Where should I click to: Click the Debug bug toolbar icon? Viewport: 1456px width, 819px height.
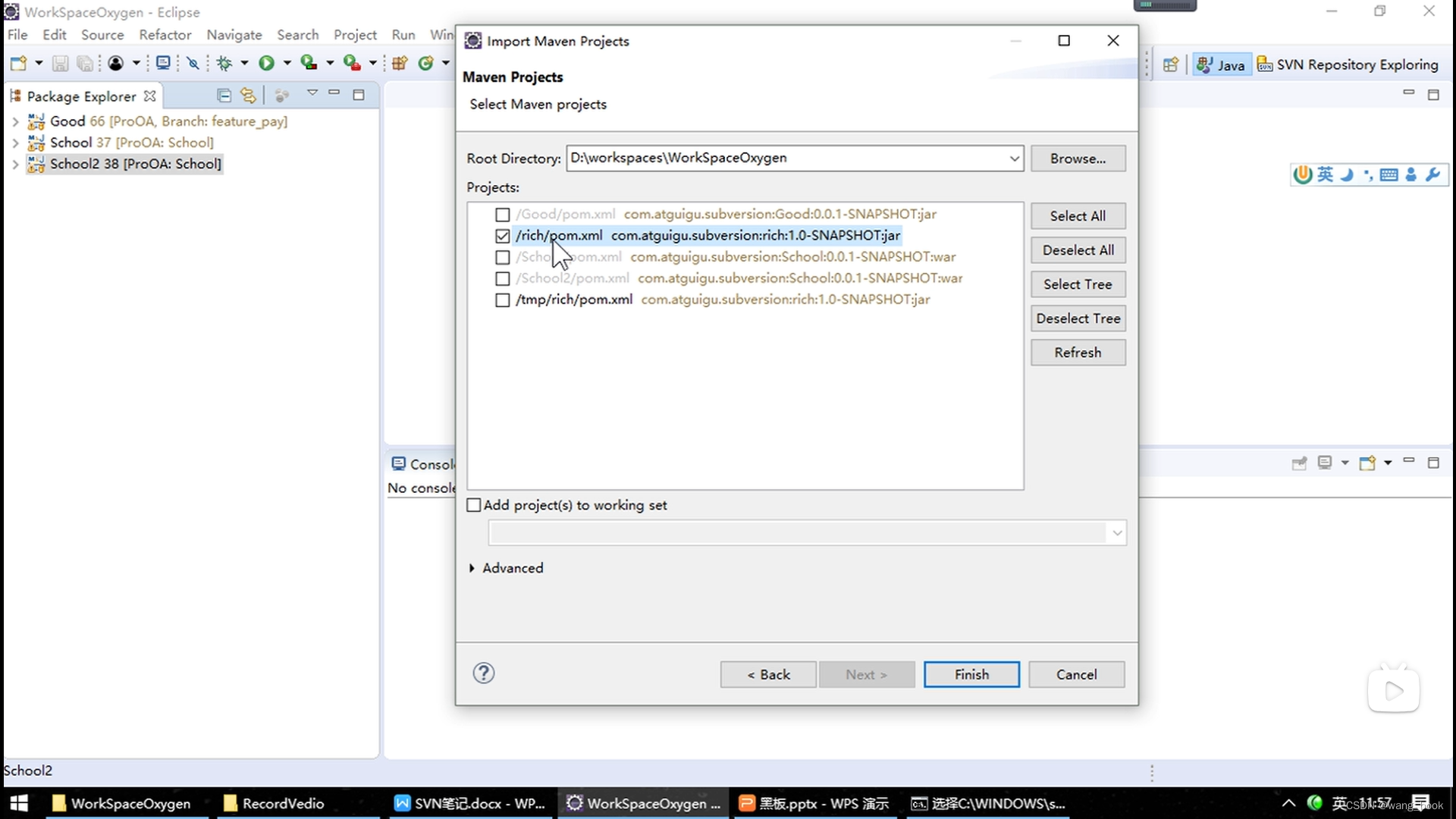coord(224,64)
